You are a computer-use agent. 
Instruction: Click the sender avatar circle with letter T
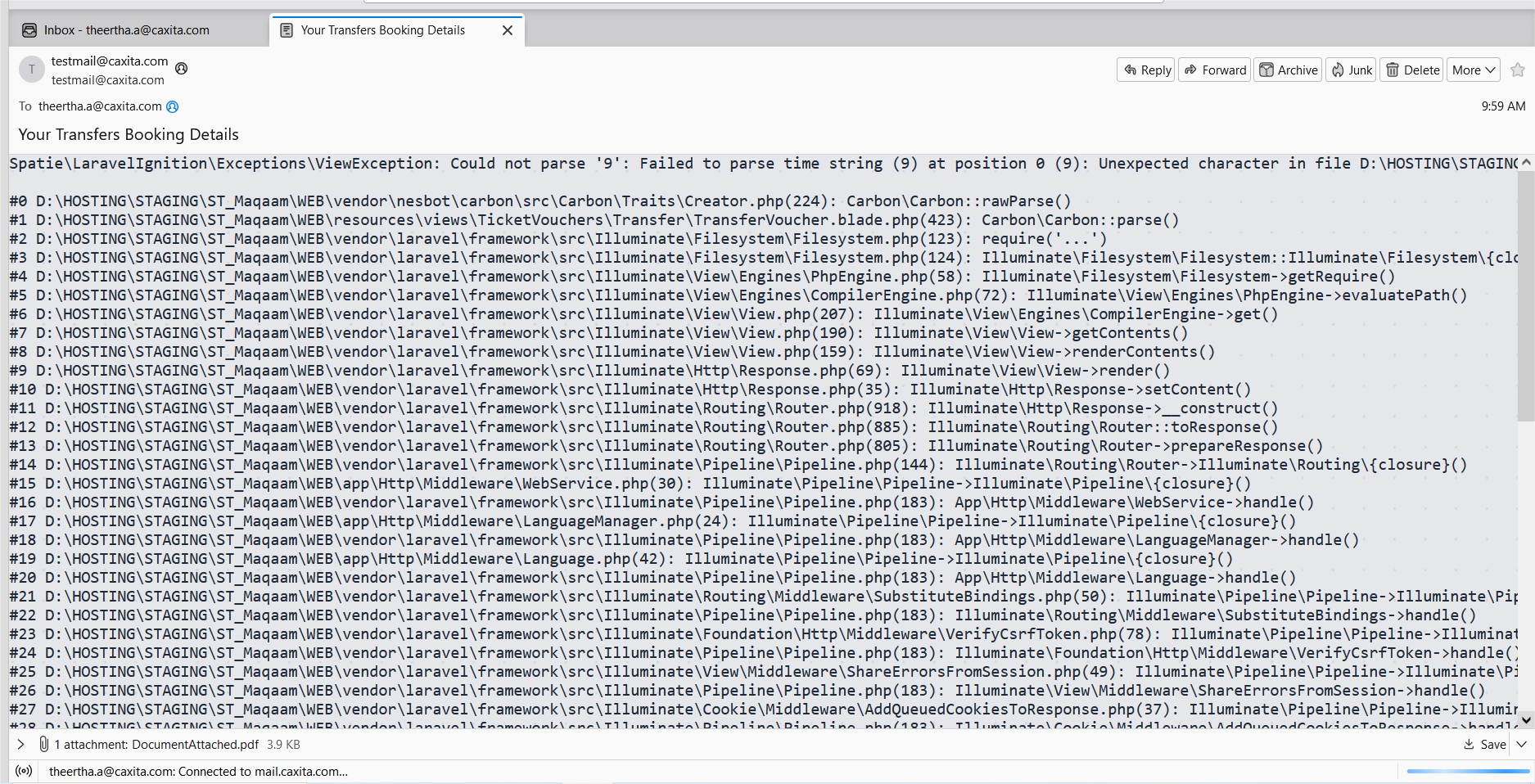click(x=31, y=69)
